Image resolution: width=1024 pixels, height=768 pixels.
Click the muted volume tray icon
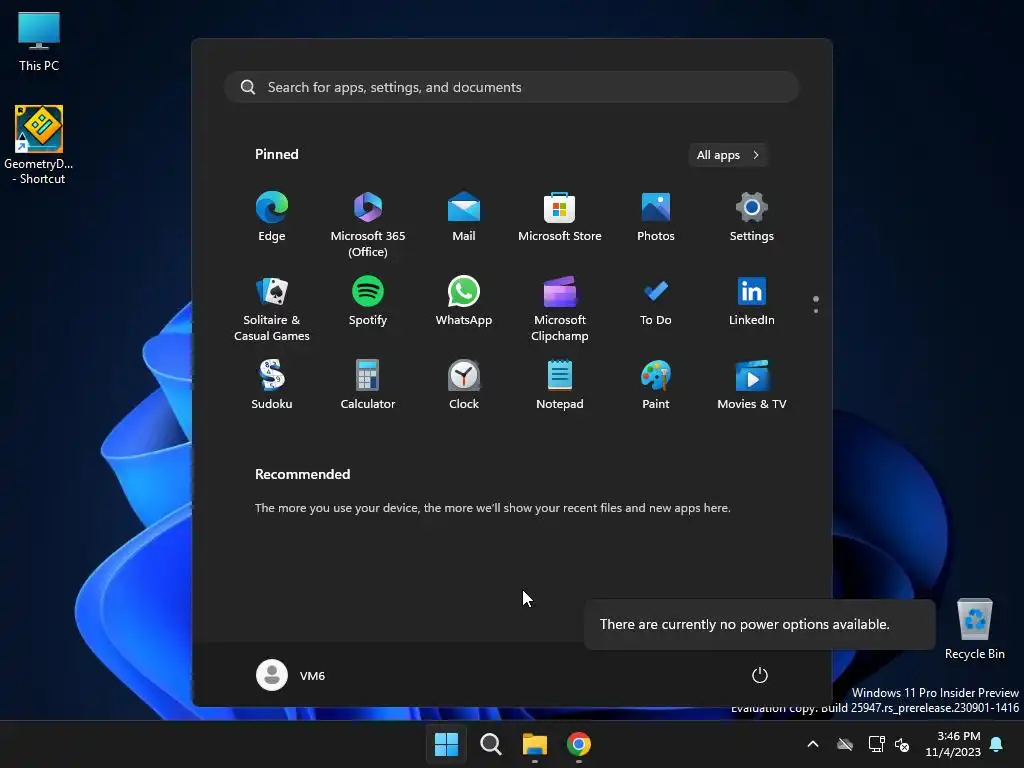pos(902,744)
